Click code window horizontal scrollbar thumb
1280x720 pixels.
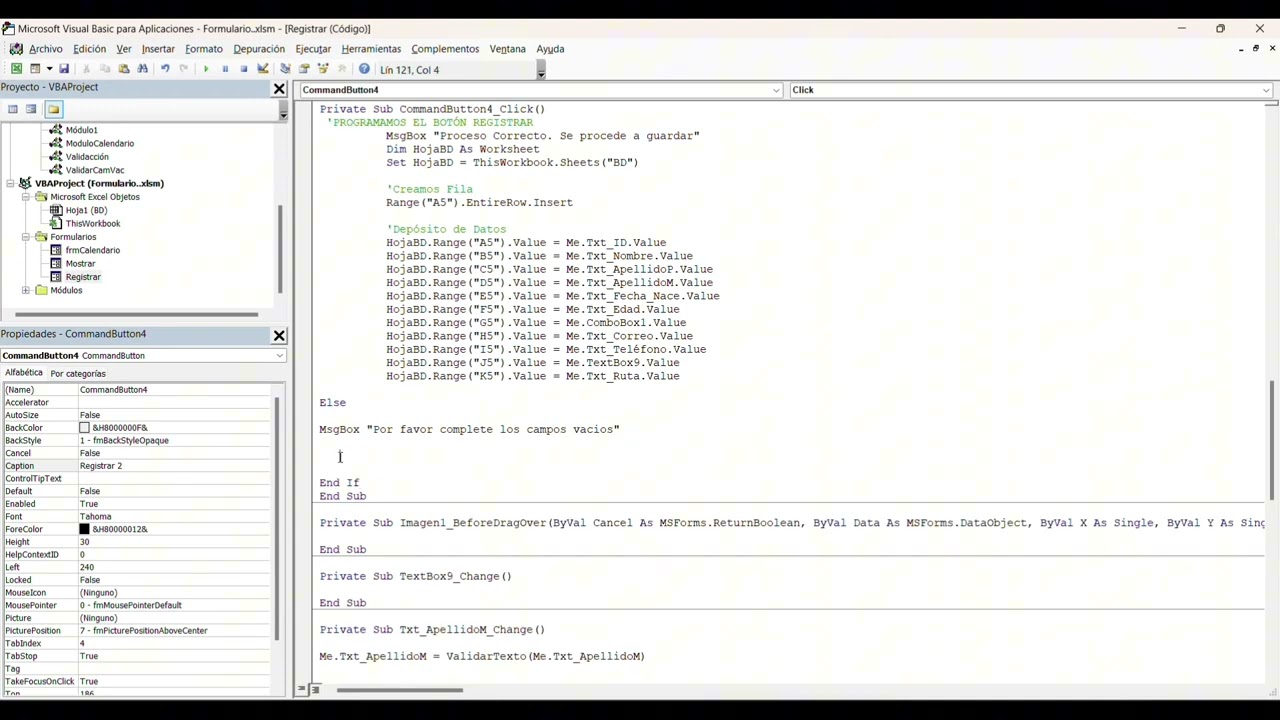[400, 690]
